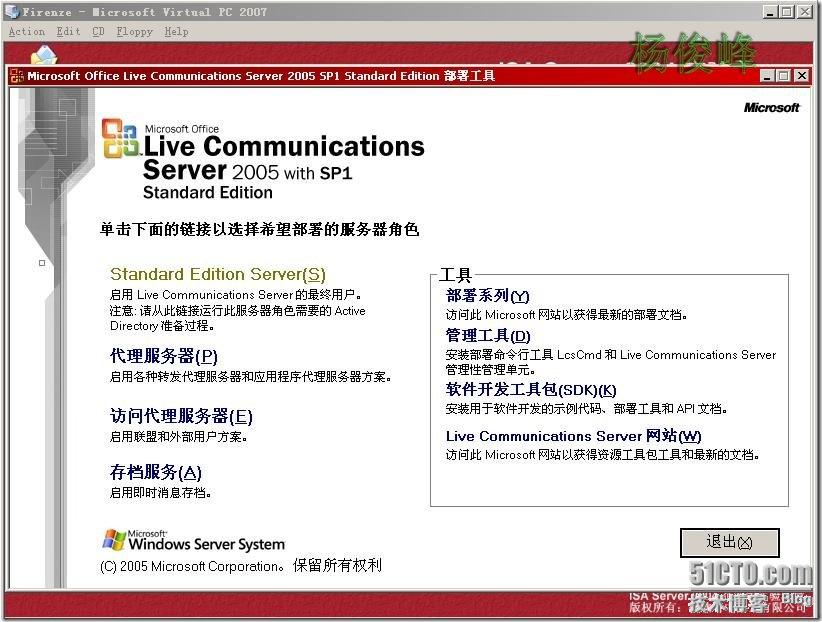Click the deployment tool title bar icon

16,76
